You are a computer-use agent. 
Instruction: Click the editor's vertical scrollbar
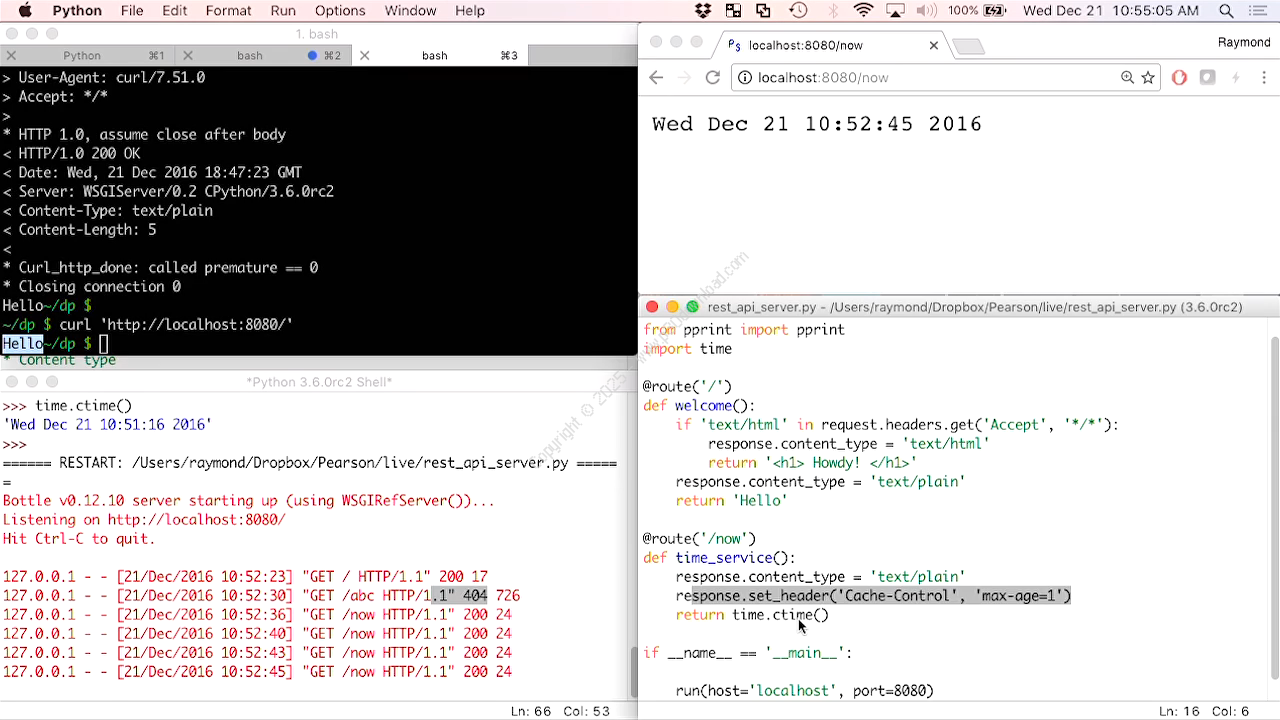click(1273, 510)
